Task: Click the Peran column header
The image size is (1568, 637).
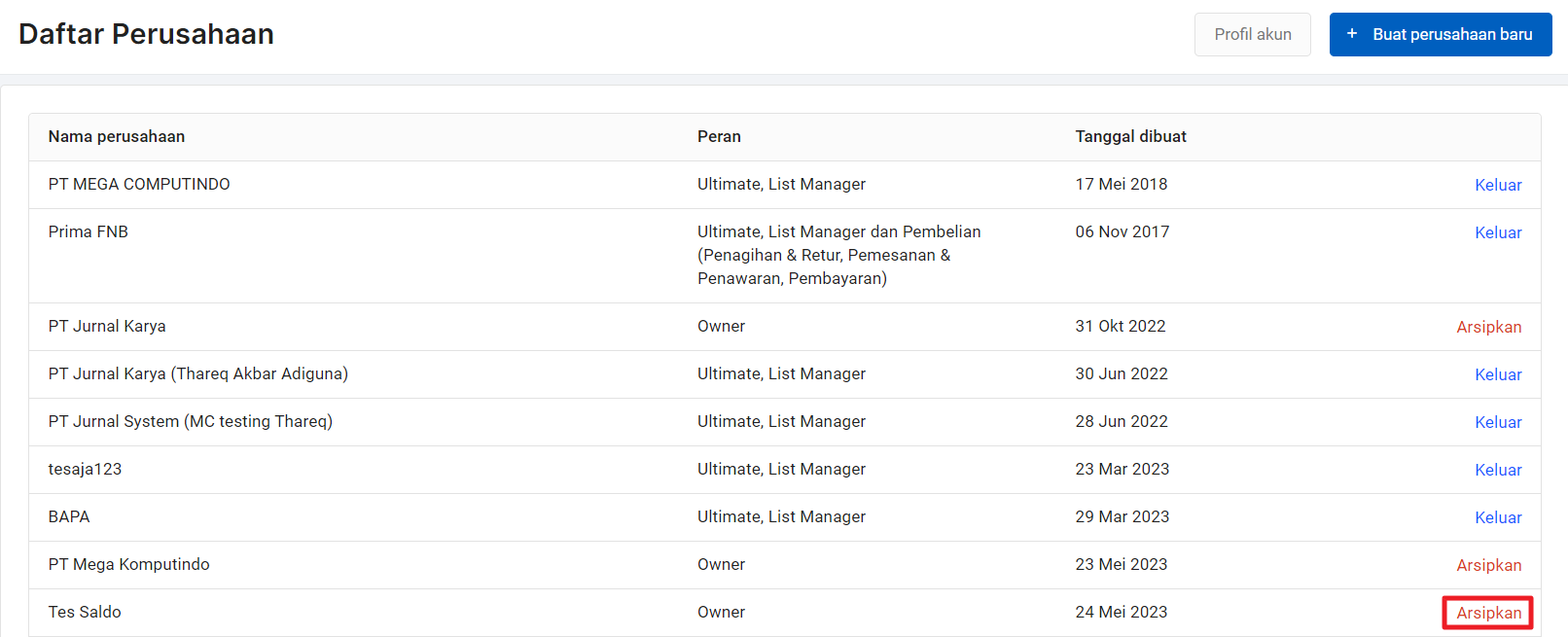Action: (x=719, y=136)
